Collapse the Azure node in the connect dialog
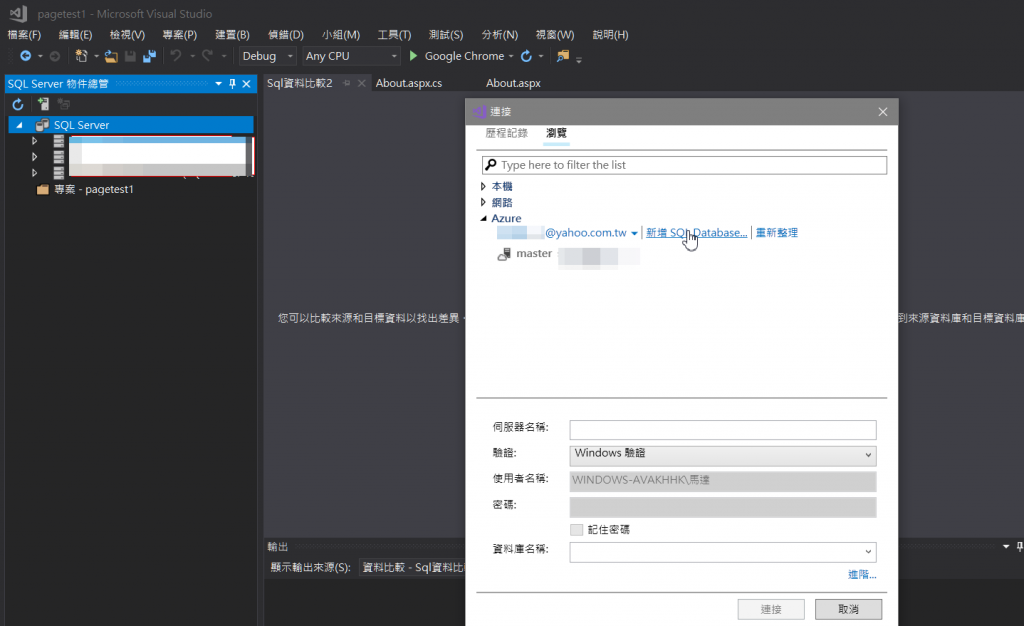This screenshot has width=1024, height=626. [484, 218]
